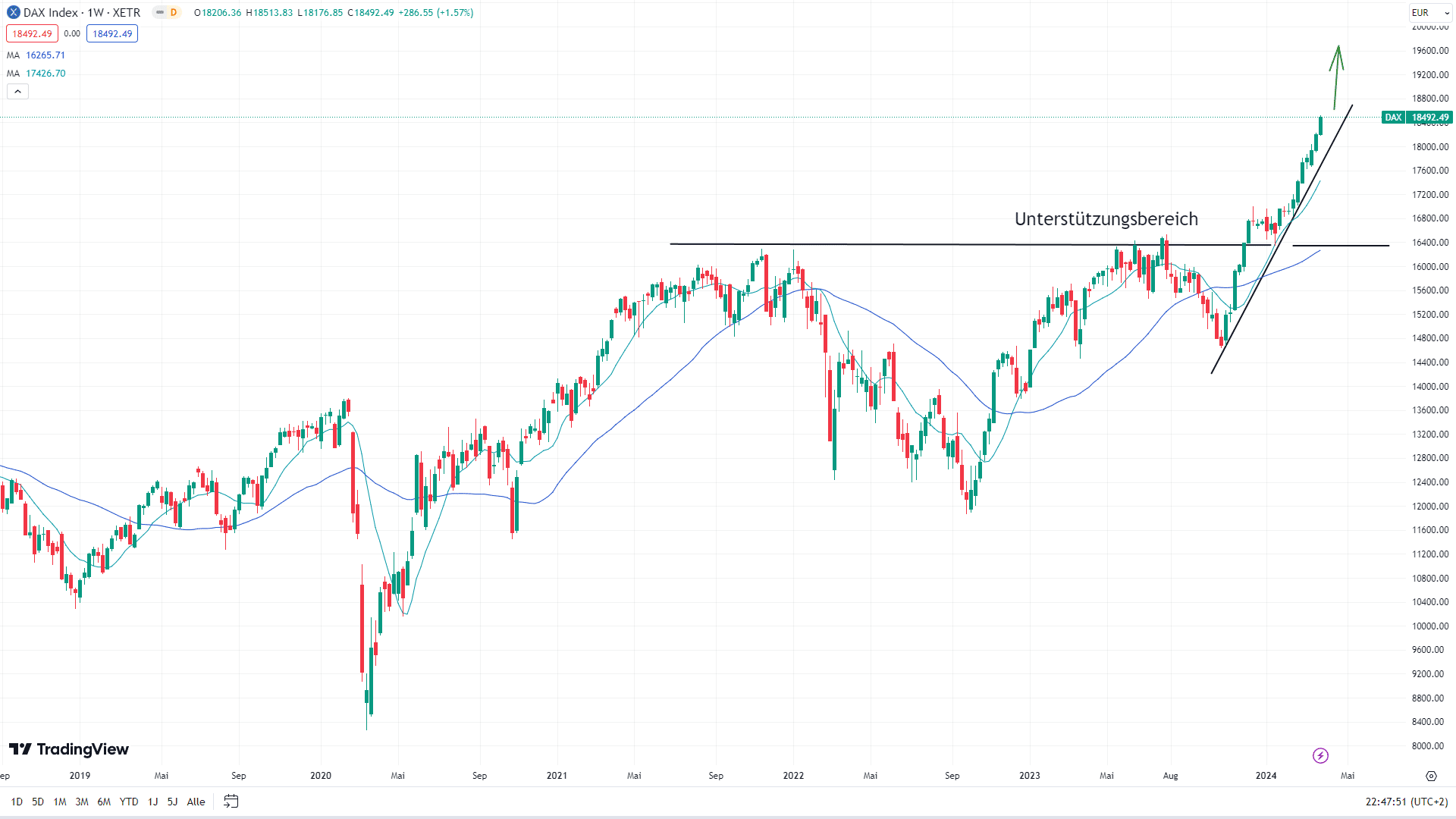
Task: Switch to the 5D time range
Action: pyautogui.click(x=38, y=802)
